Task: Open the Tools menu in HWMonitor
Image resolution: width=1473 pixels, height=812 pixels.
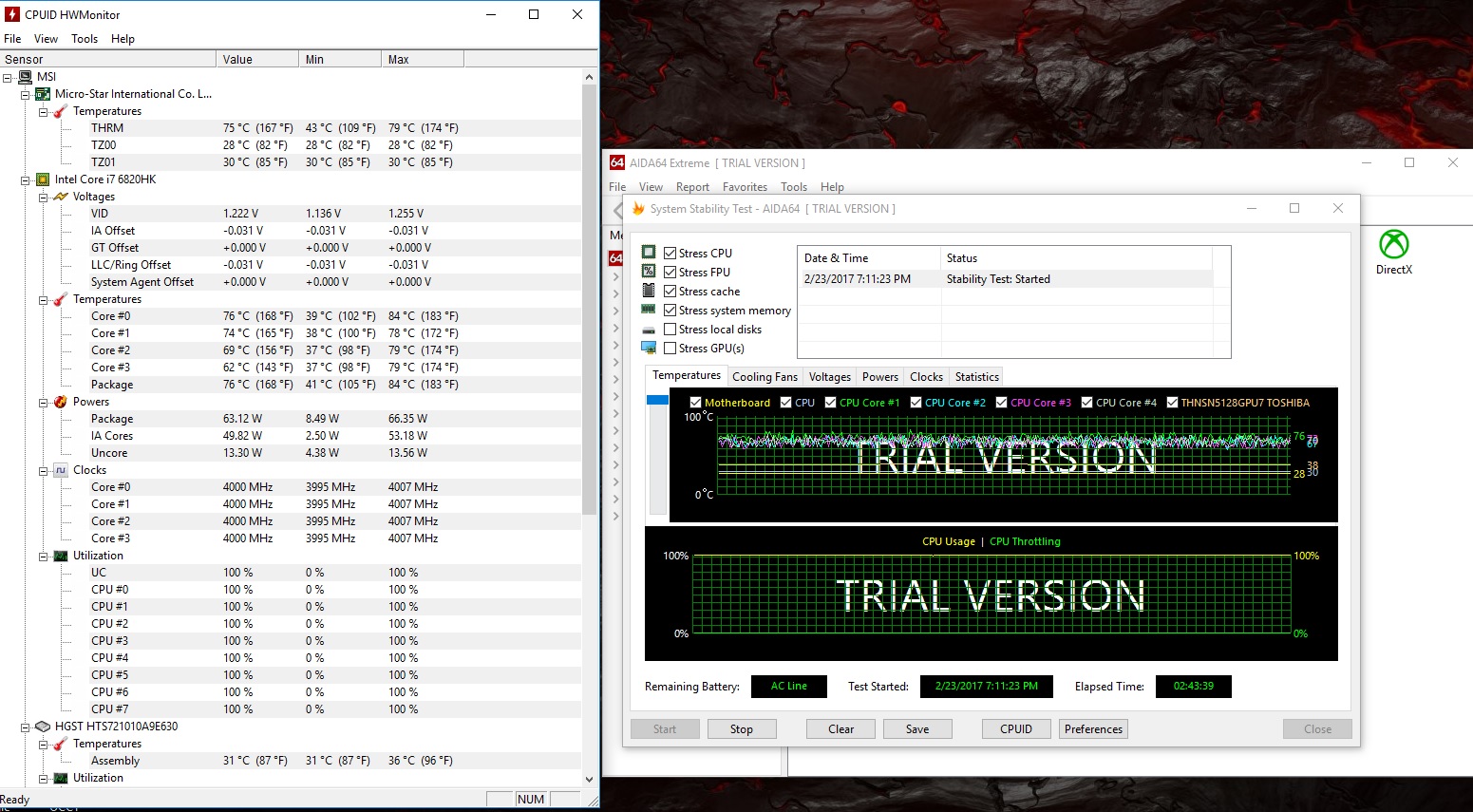Action: (x=85, y=39)
